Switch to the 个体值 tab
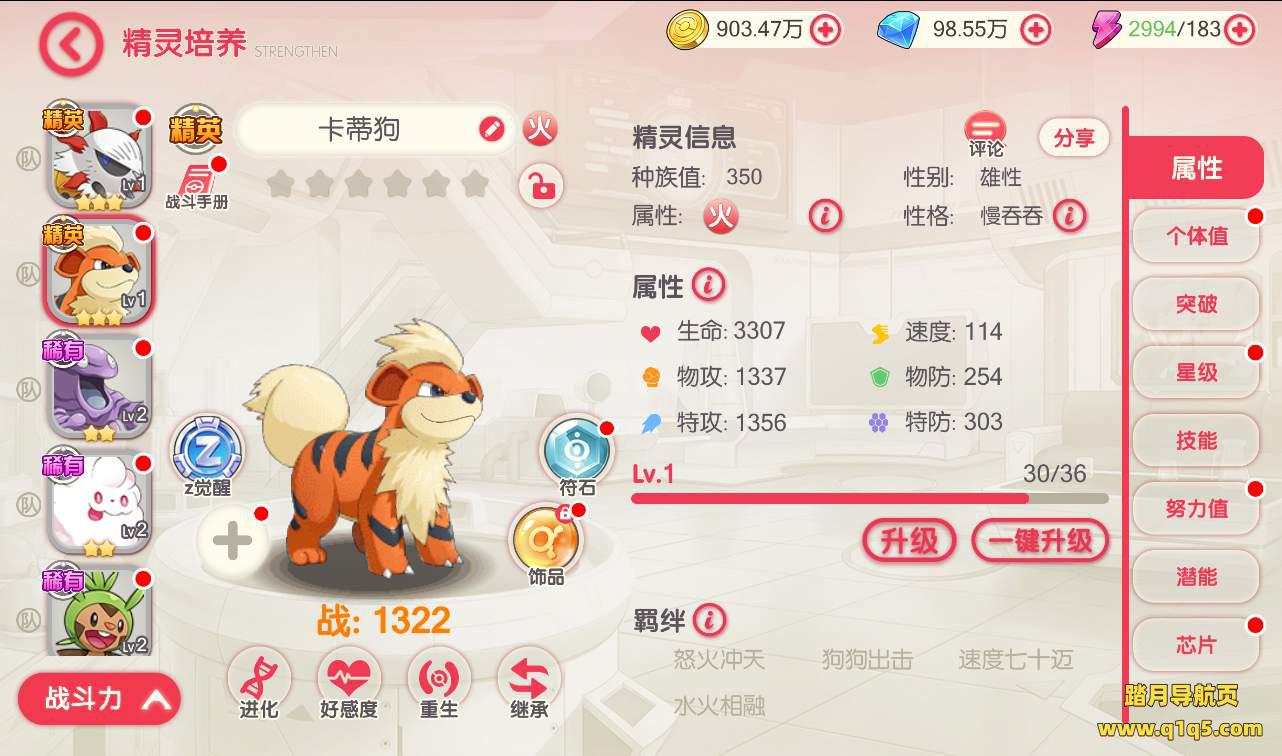 [1196, 236]
